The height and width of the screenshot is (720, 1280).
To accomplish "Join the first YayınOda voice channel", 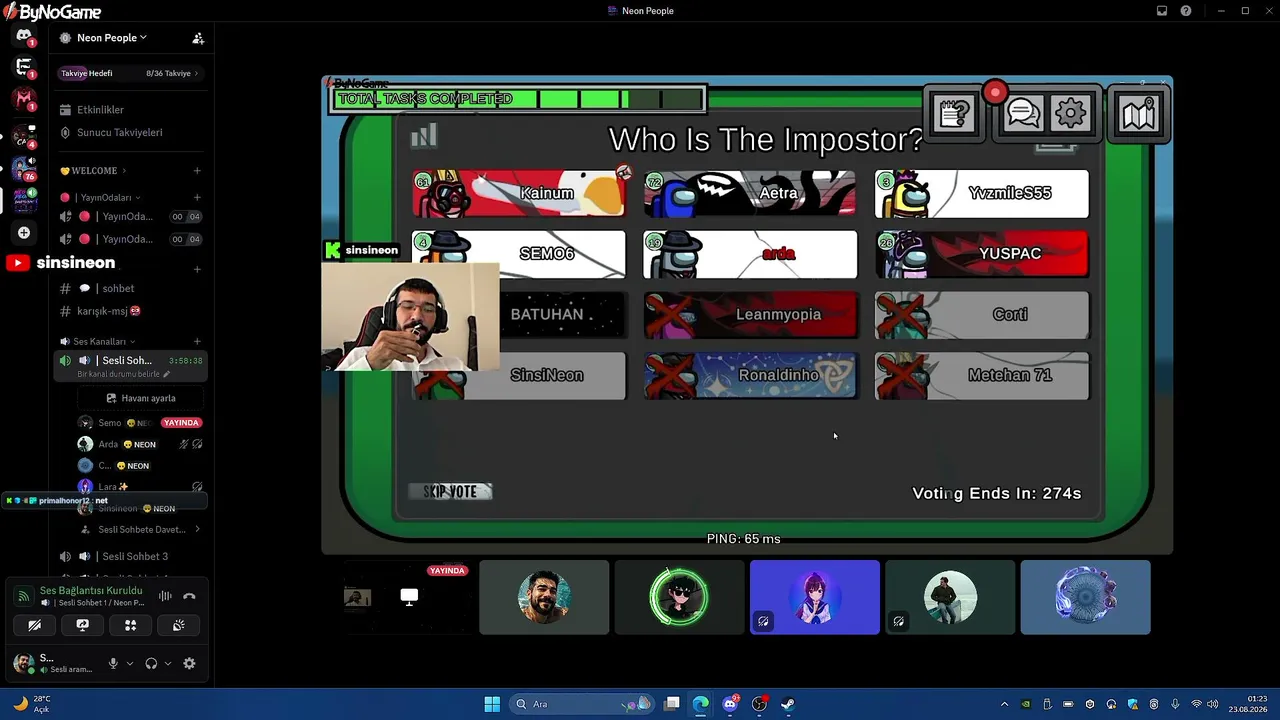I will coord(130,217).
